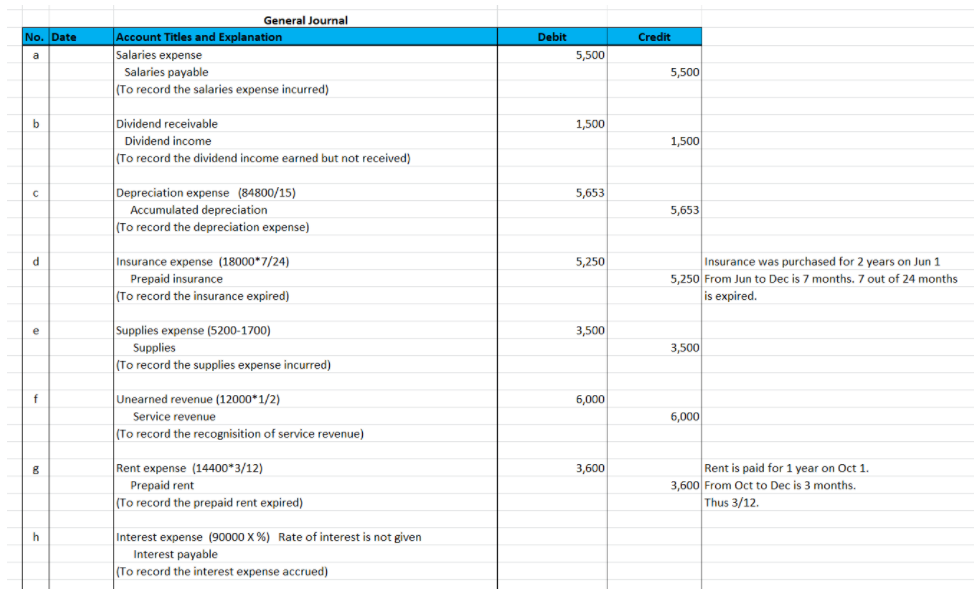Click the Credit column header
The image size is (974, 589).
pyautogui.click(x=655, y=36)
